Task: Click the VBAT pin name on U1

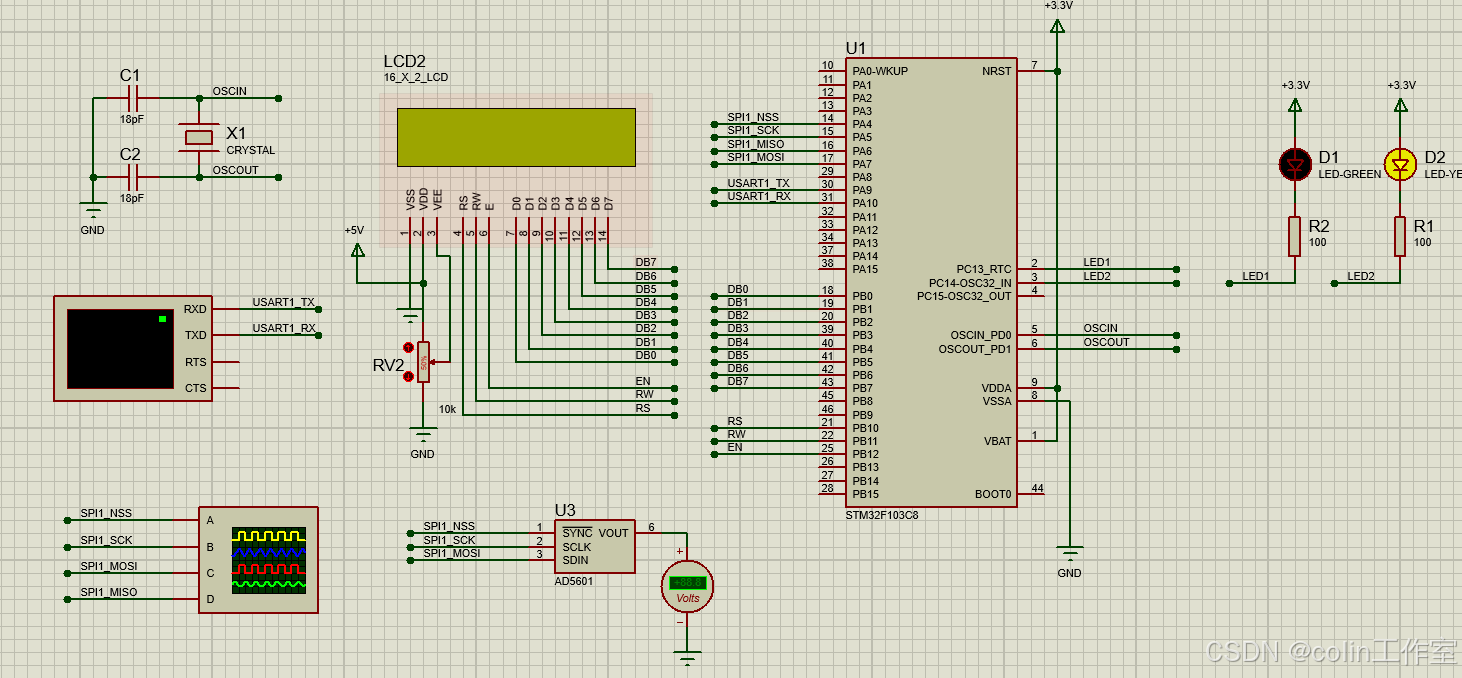Action: click(998, 441)
